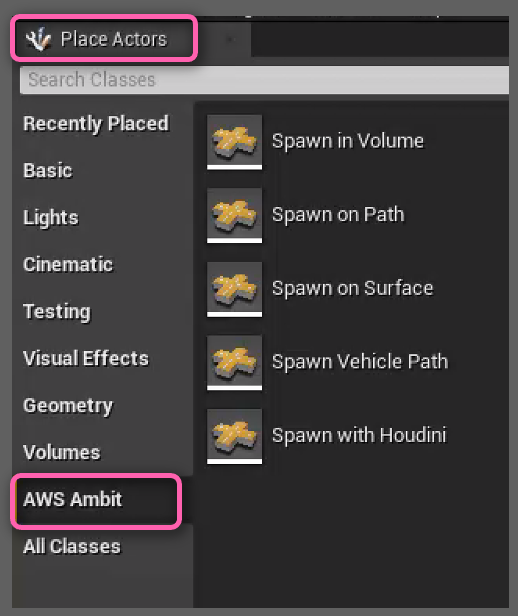Show the Cinematic category

[68, 264]
